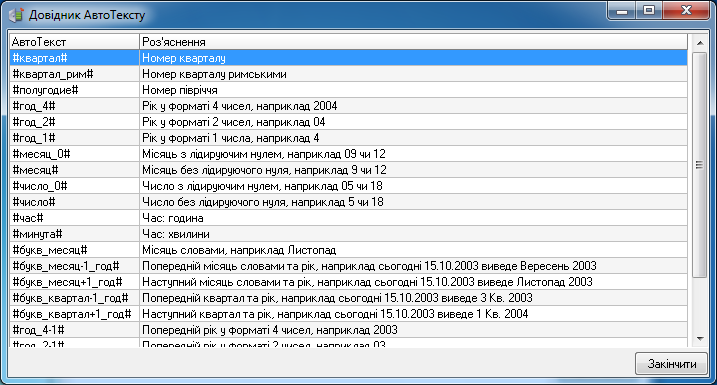The width and height of the screenshot is (717, 385).
Task: Select the #букв_квартал+1_год# row
Action: [x=348, y=314]
